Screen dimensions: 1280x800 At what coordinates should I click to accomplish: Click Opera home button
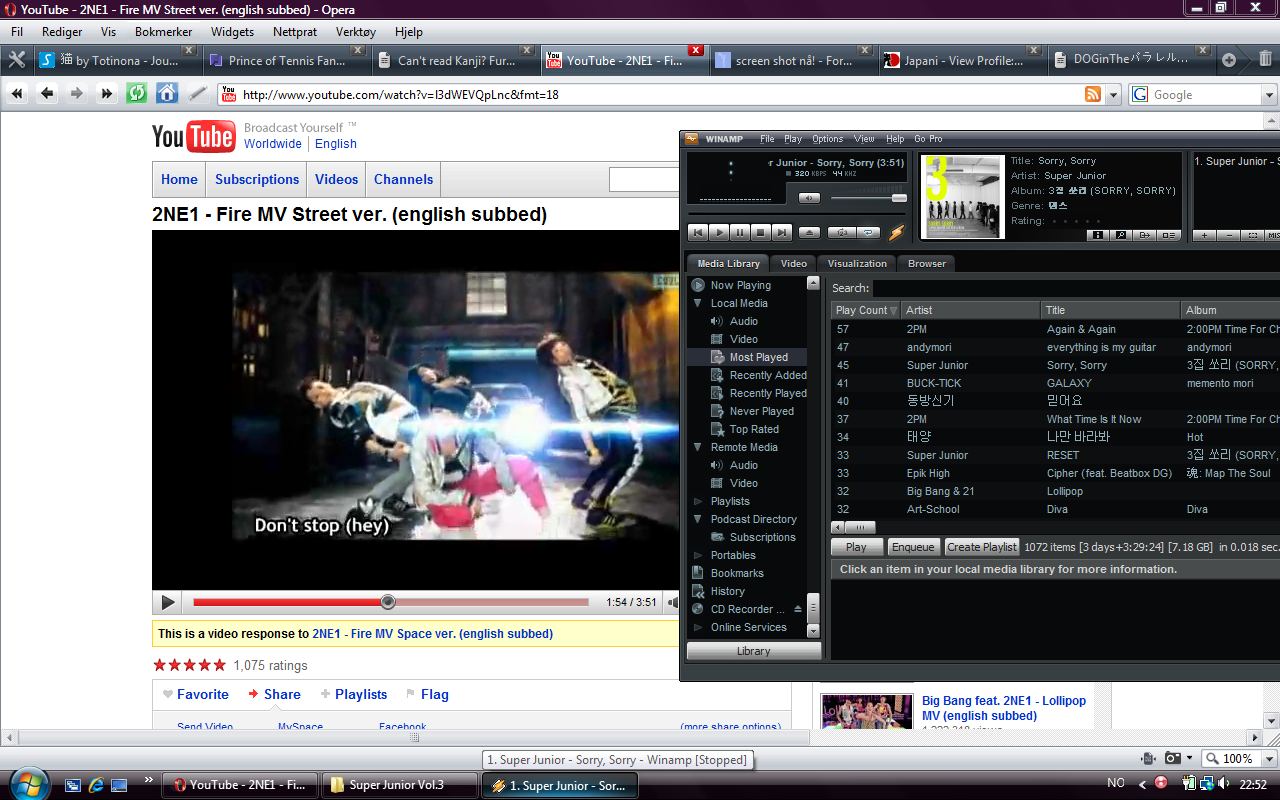coord(167,94)
